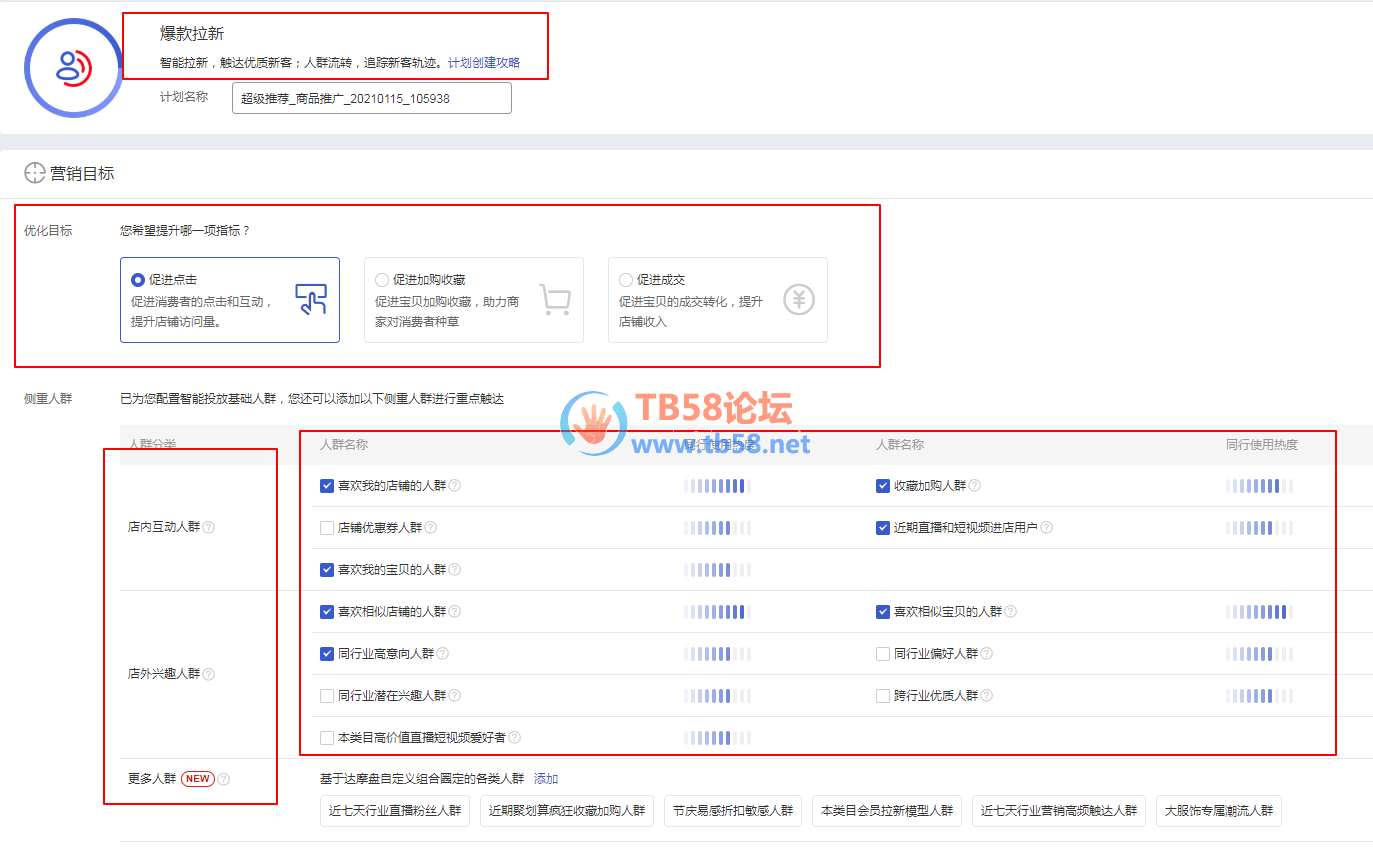Enable the 店铺优惠券人群 checkbox
Image resolution: width=1373 pixels, height=847 pixels.
[327, 528]
